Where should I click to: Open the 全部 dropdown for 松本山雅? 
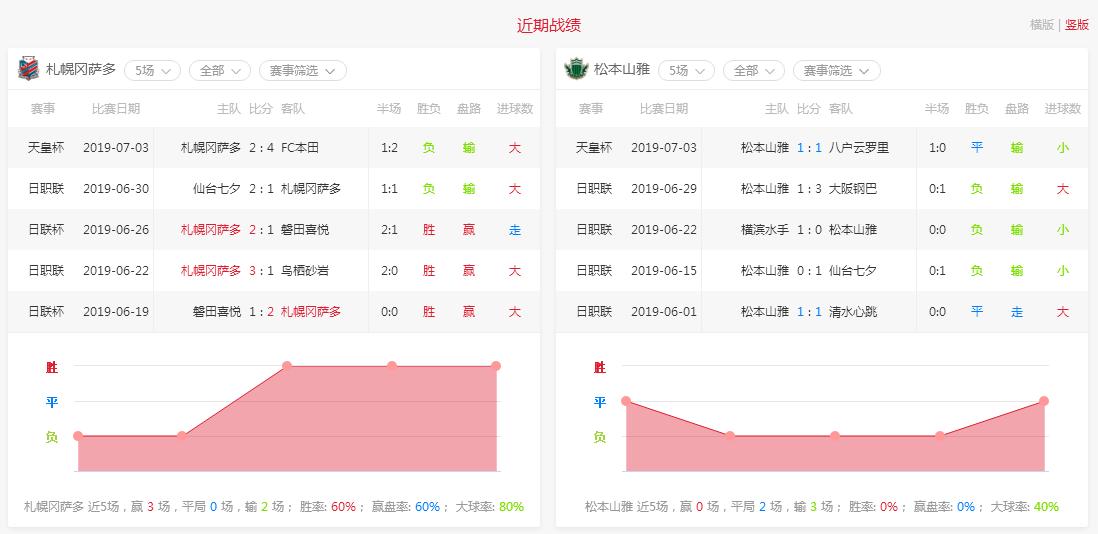point(753,71)
